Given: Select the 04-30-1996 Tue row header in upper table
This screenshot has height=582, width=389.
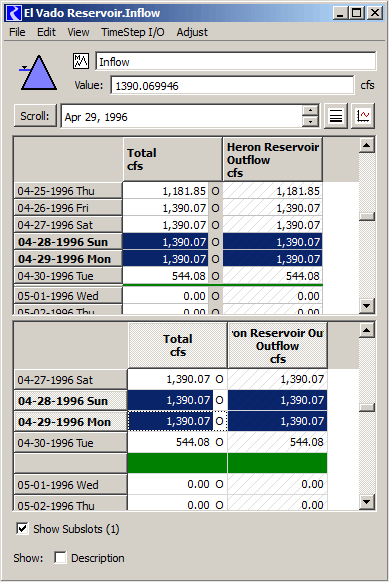Looking at the screenshot, I should click(68, 276).
